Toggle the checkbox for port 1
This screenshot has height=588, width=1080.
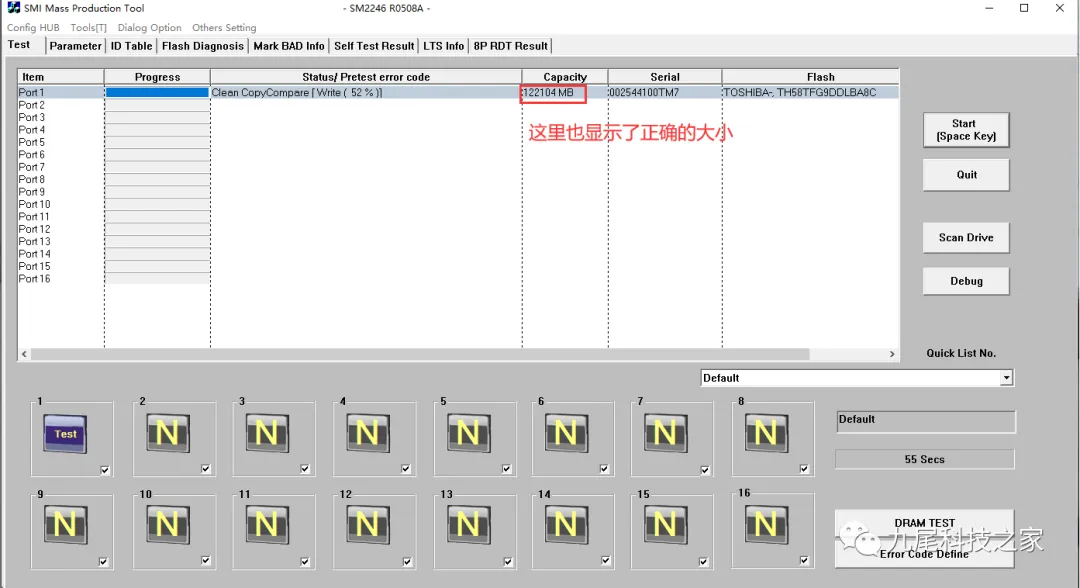click(105, 470)
